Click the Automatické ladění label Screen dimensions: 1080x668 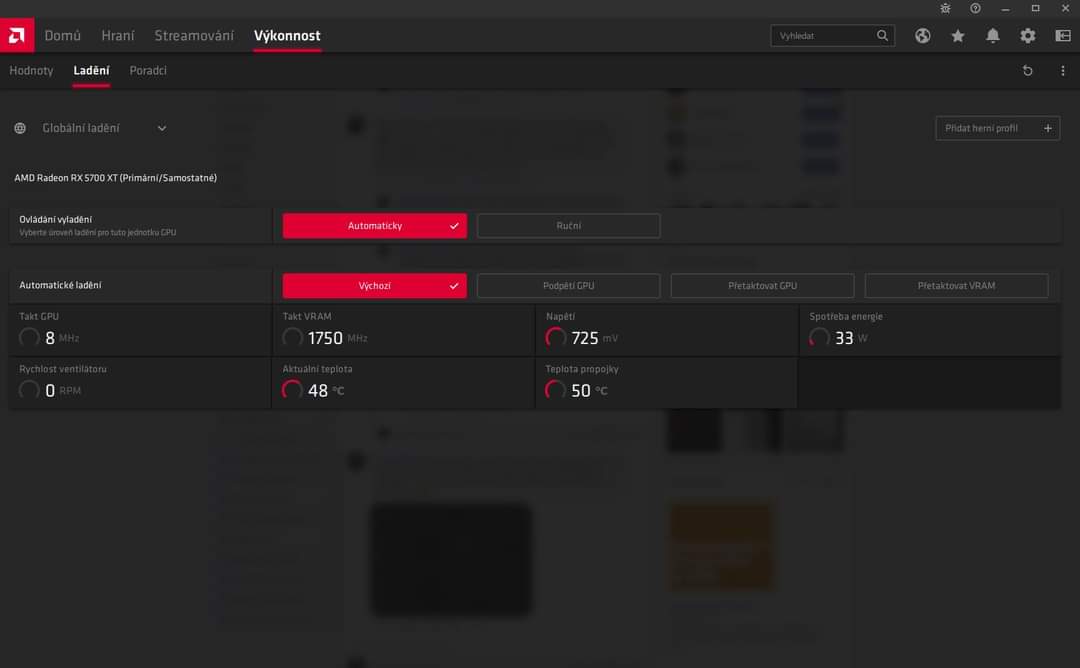[x=60, y=285]
